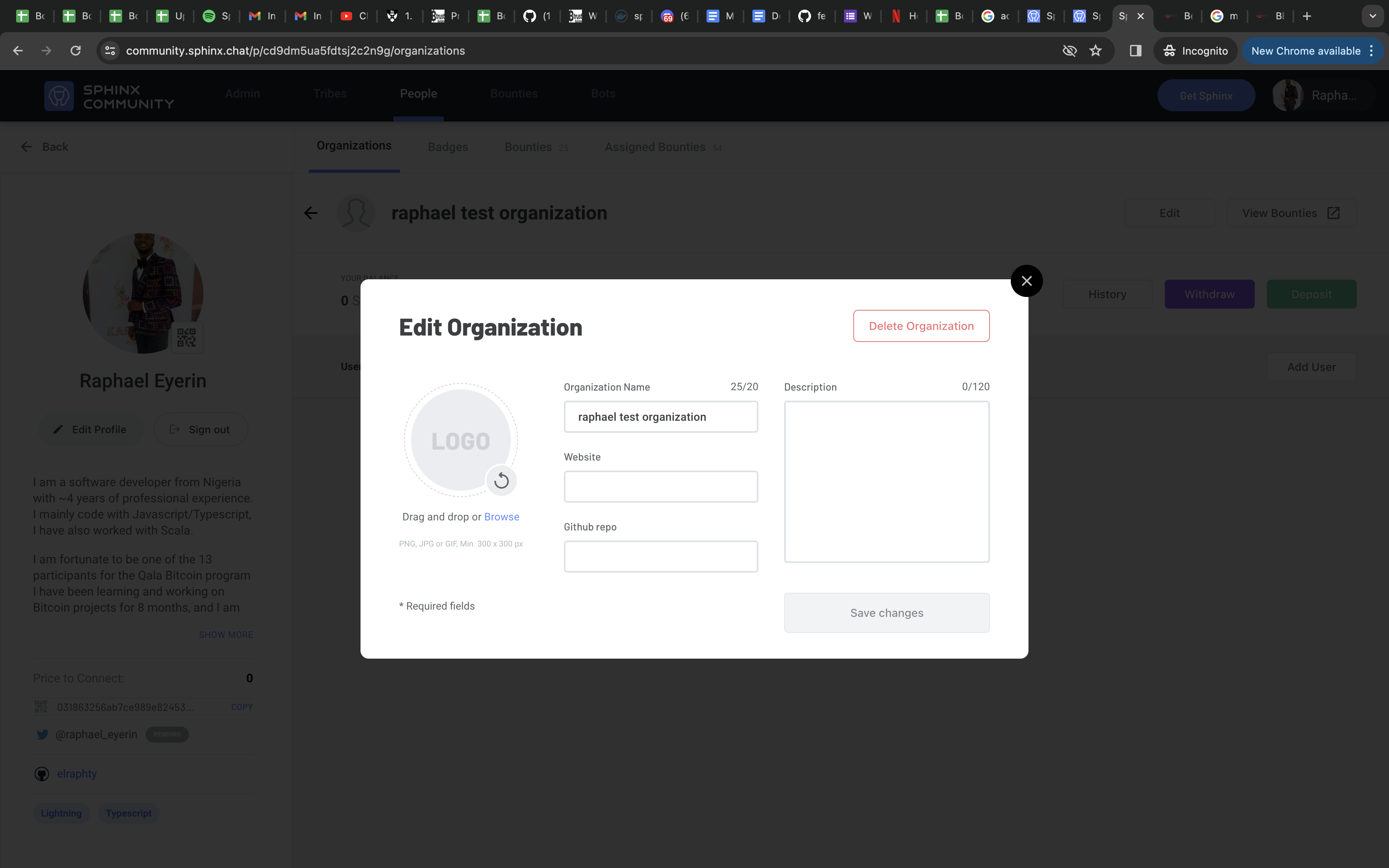Toggle the browser side panel icon
Image resolution: width=1389 pixels, height=868 pixels.
click(x=1135, y=51)
